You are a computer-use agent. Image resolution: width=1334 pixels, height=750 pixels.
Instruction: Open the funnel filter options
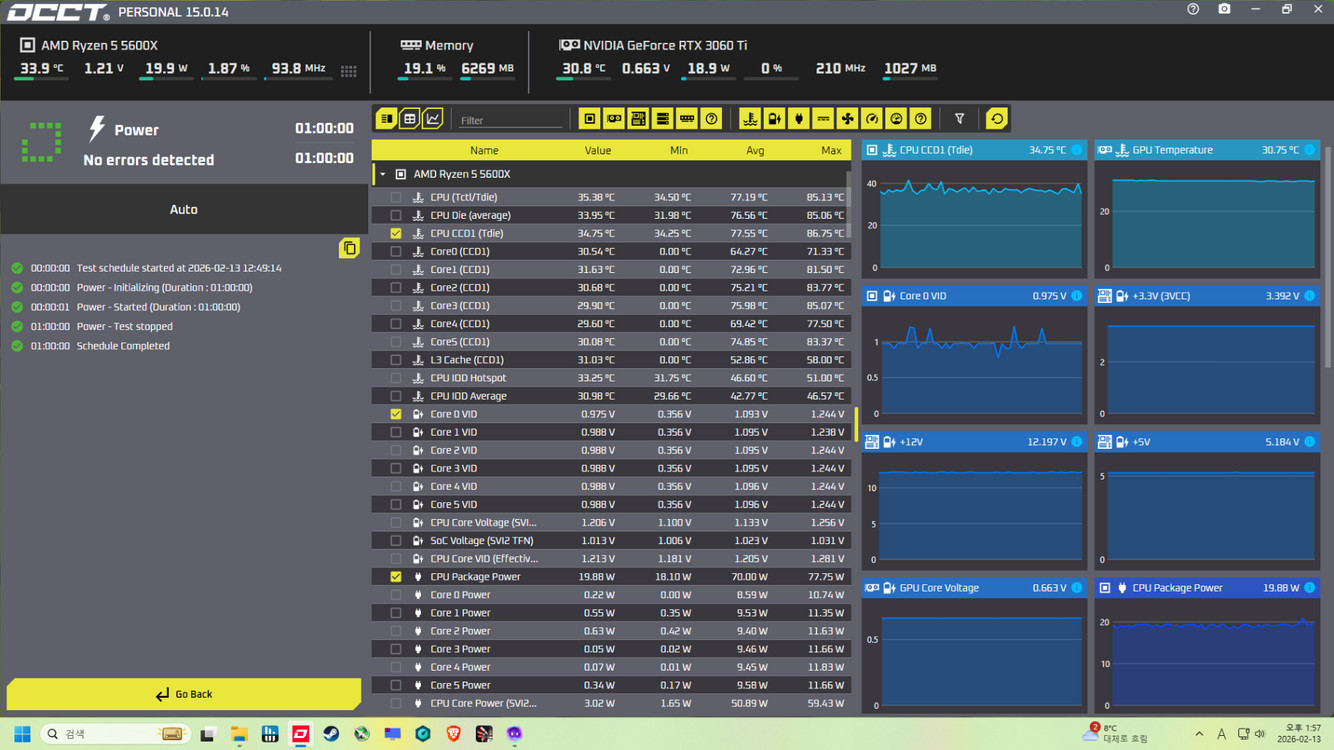tap(959, 119)
